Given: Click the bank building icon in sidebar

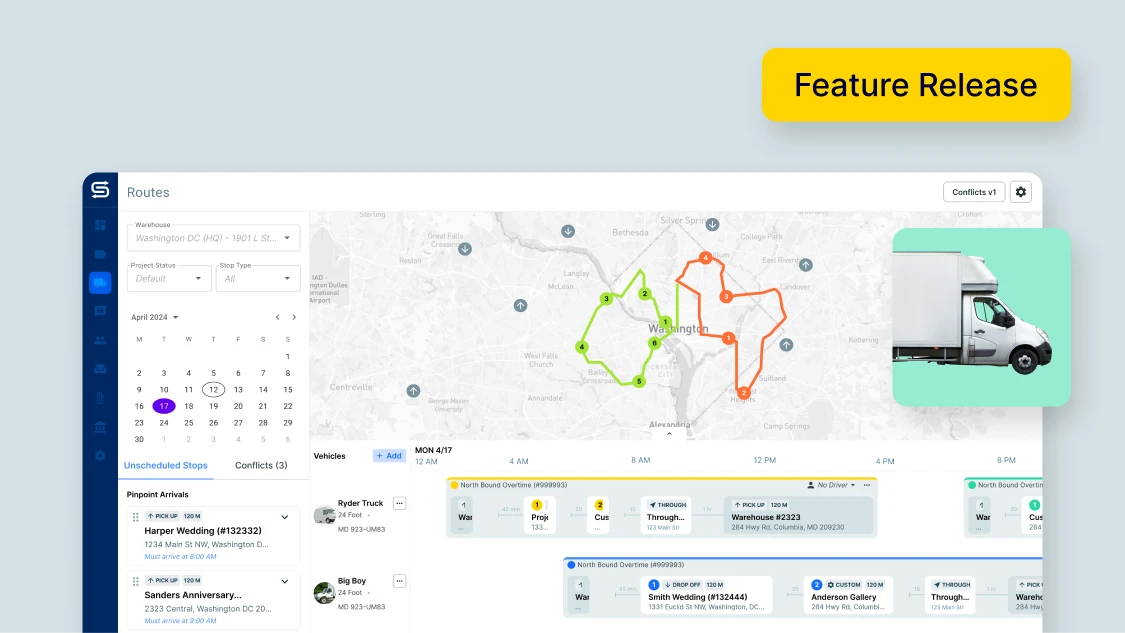Looking at the screenshot, I should (x=100, y=427).
